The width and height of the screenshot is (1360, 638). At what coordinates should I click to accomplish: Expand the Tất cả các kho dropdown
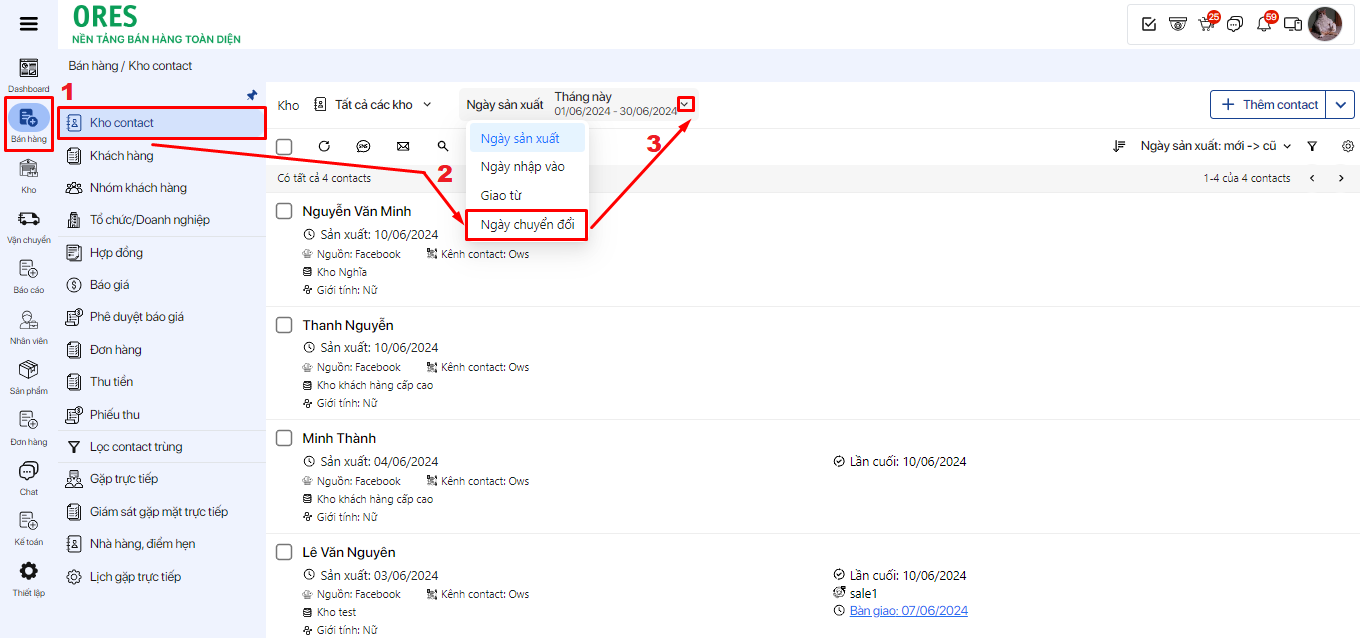tap(373, 105)
